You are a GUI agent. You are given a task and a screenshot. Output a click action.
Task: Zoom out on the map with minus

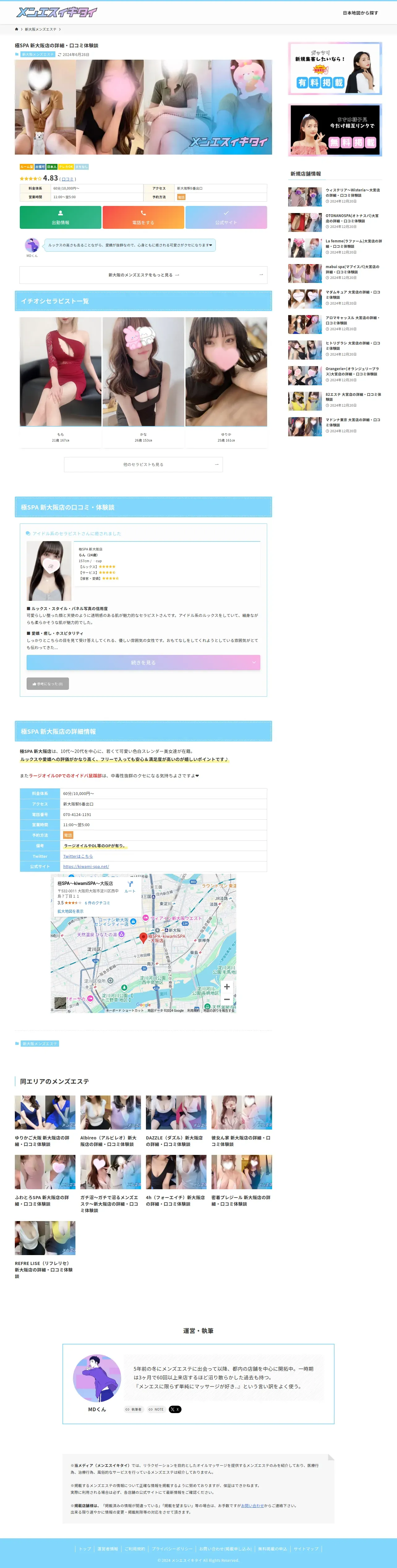[x=227, y=999]
